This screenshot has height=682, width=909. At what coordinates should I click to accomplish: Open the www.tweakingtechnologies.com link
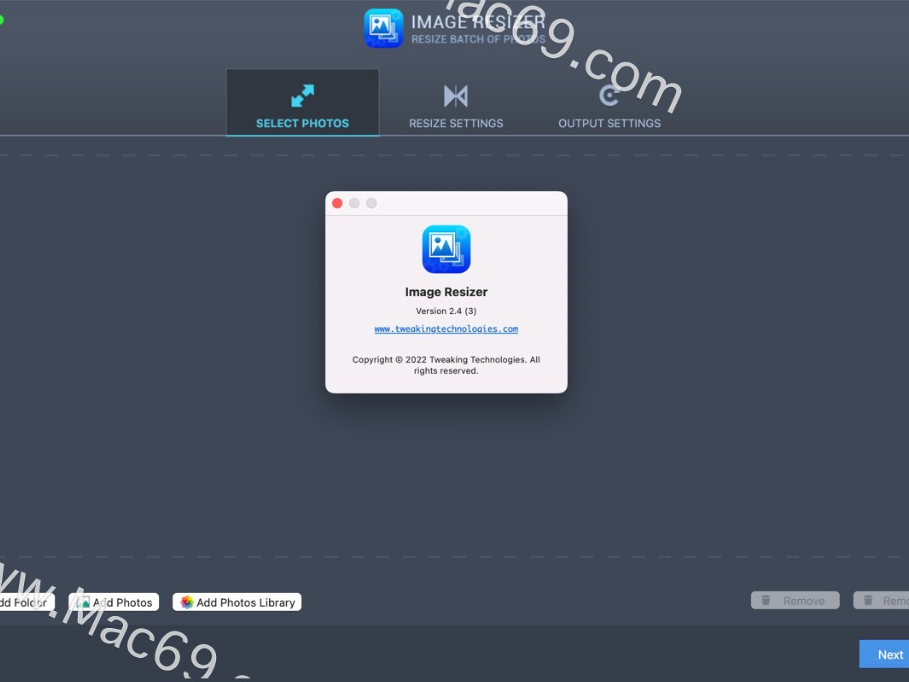pos(446,328)
